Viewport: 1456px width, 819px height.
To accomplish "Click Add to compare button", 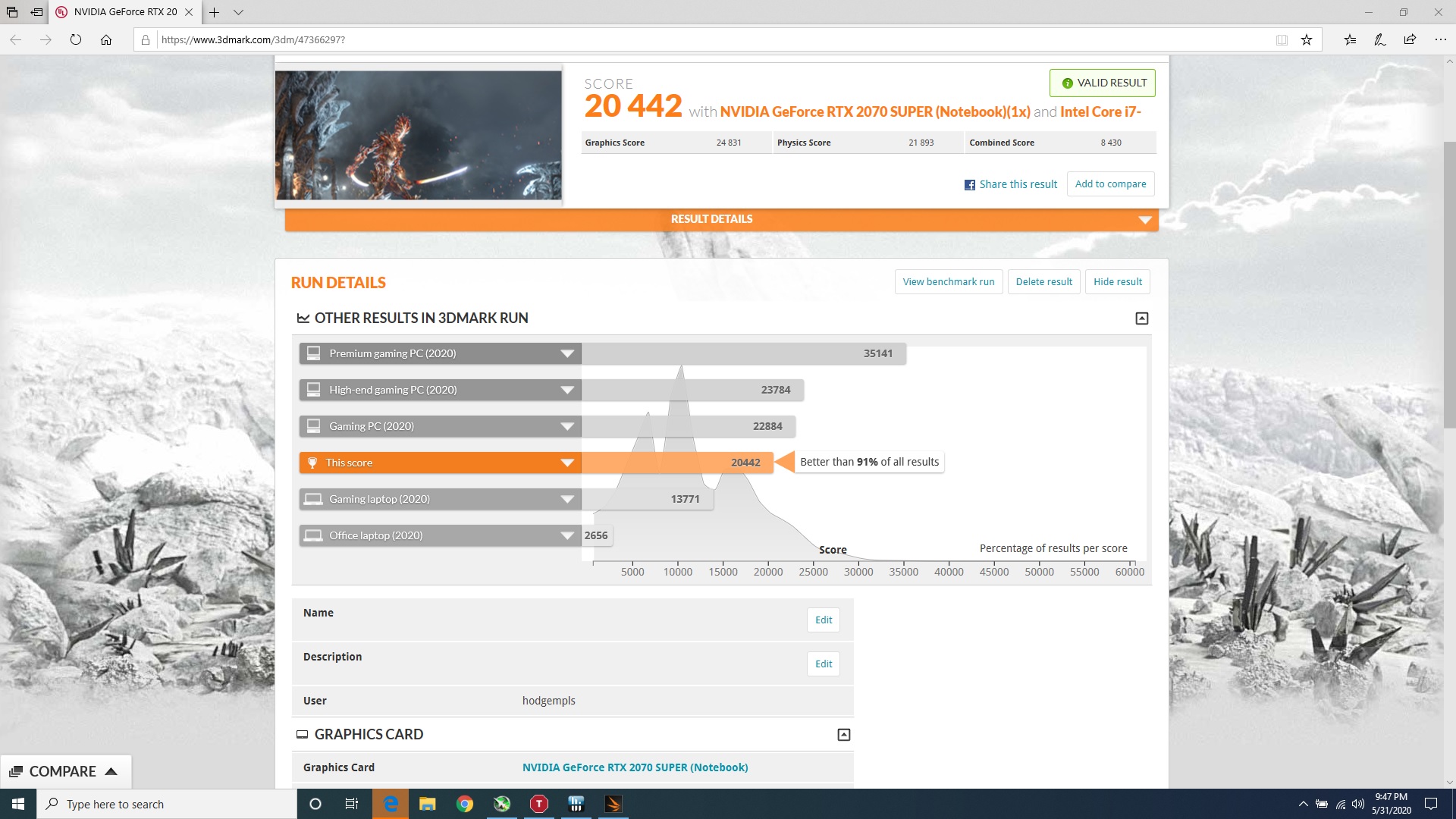I will click(x=1110, y=184).
